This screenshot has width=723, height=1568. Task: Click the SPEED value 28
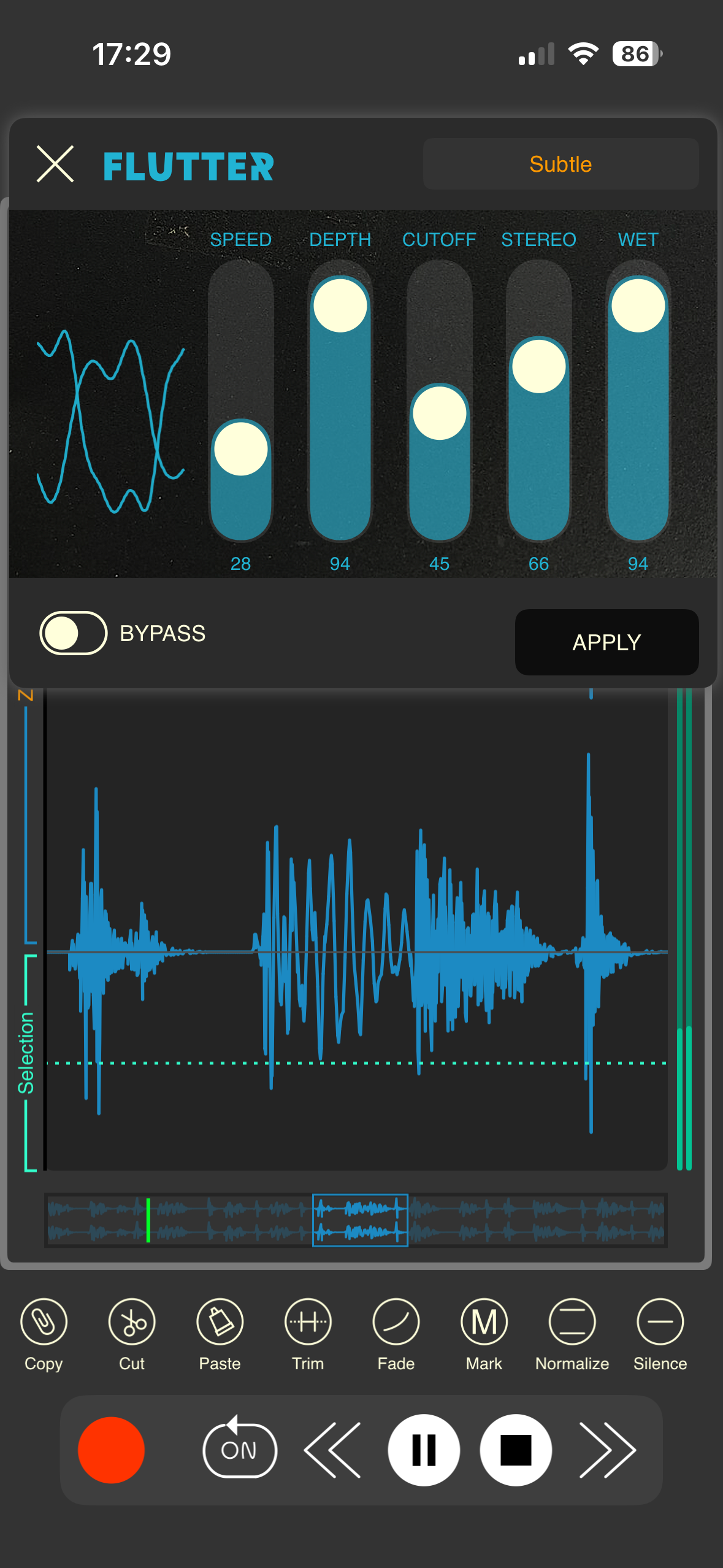tap(240, 564)
